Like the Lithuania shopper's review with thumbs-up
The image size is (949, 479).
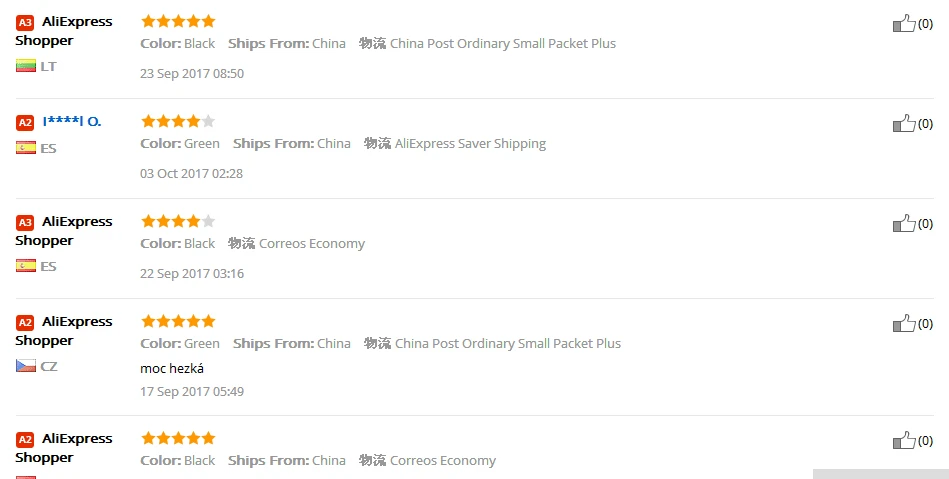(x=904, y=23)
